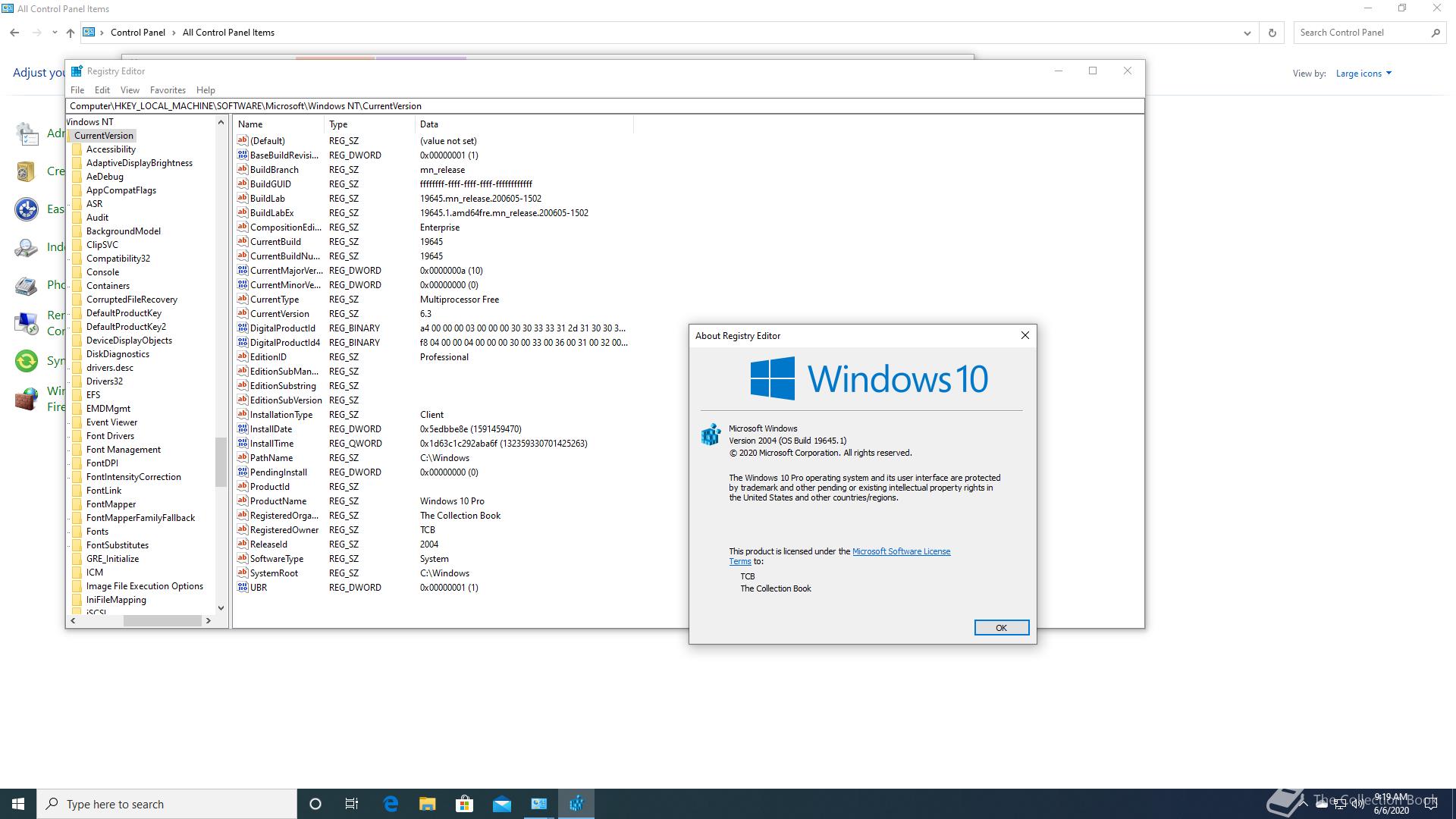Click the registry address path bar
Image resolution: width=1456 pixels, height=819 pixels.
[x=604, y=106]
